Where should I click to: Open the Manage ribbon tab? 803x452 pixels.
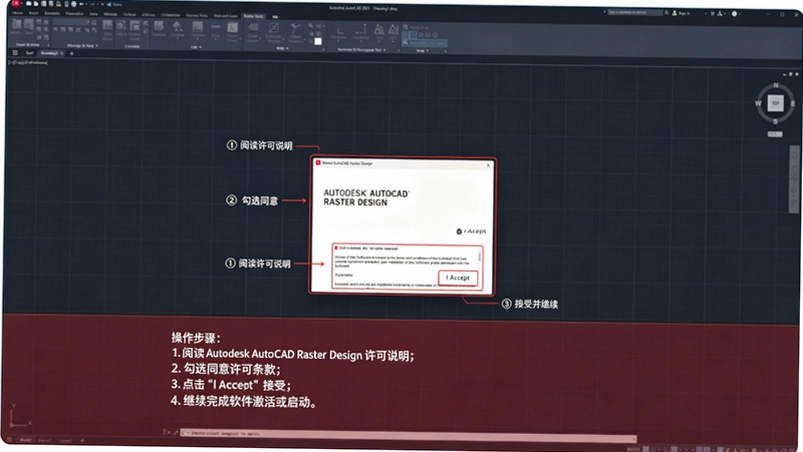(111, 14)
